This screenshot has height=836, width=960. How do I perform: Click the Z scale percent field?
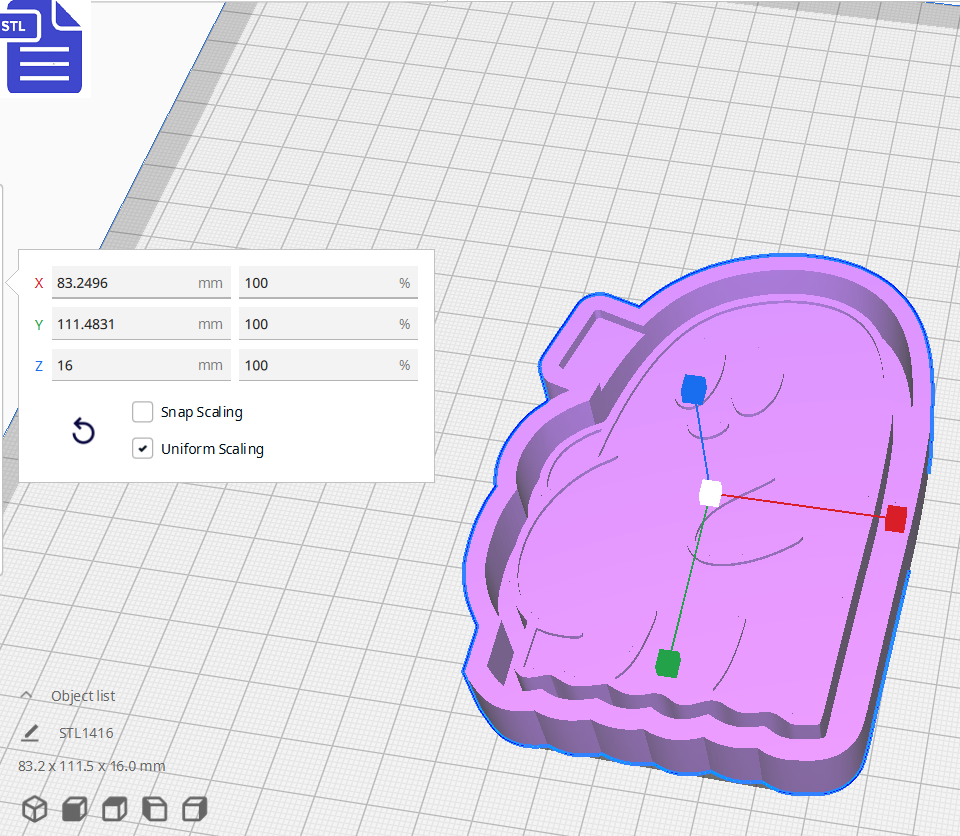pyautogui.click(x=317, y=365)
